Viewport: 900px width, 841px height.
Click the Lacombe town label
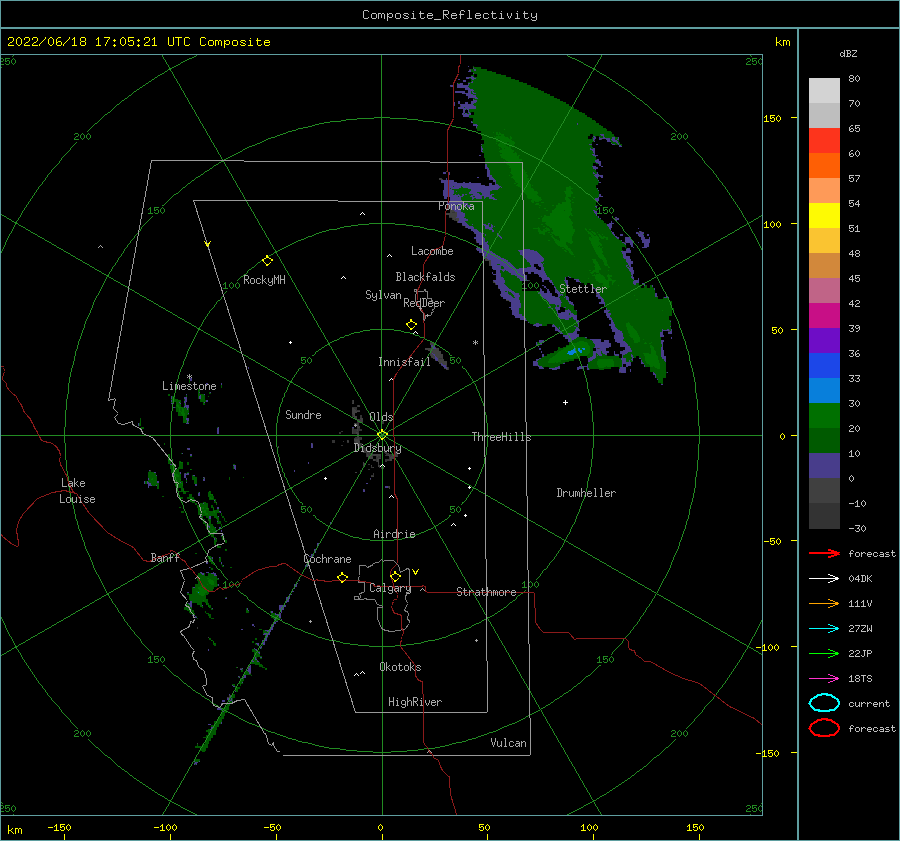(x=432, y=251)
